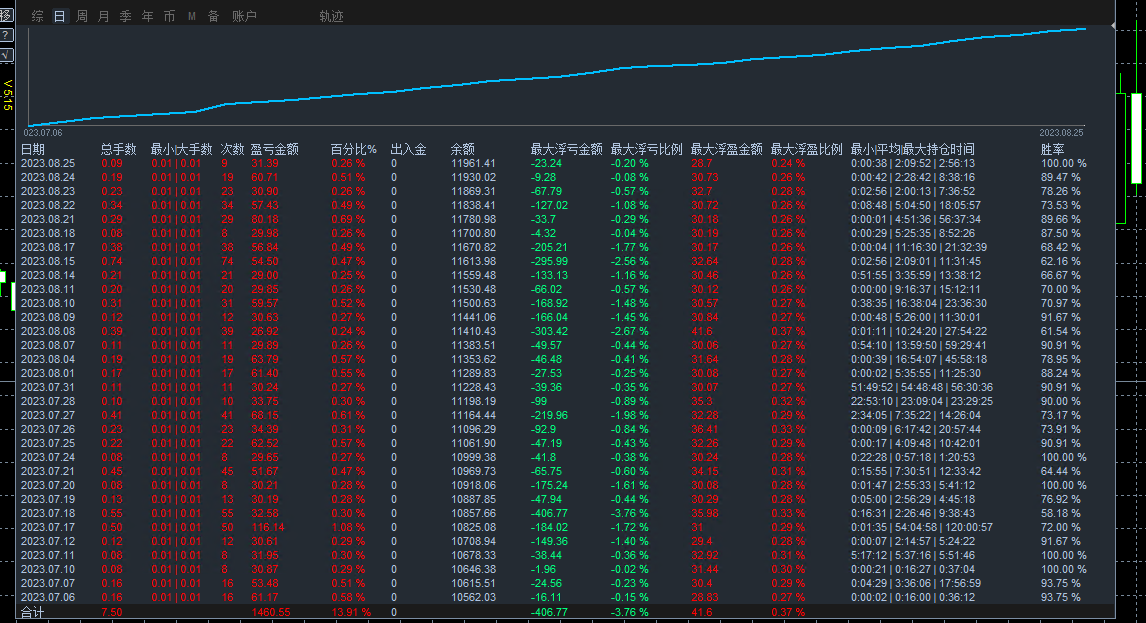The width and height of the screenshot is (1146, 623).
Task: Toggle the √ checkmark button on left edge
Action: [x=6, y=55]
